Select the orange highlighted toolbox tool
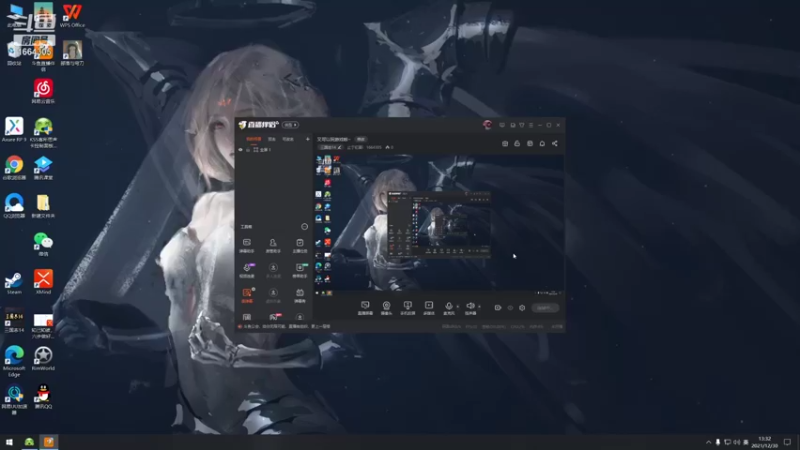The image size is (800, 450). point(247,295)
